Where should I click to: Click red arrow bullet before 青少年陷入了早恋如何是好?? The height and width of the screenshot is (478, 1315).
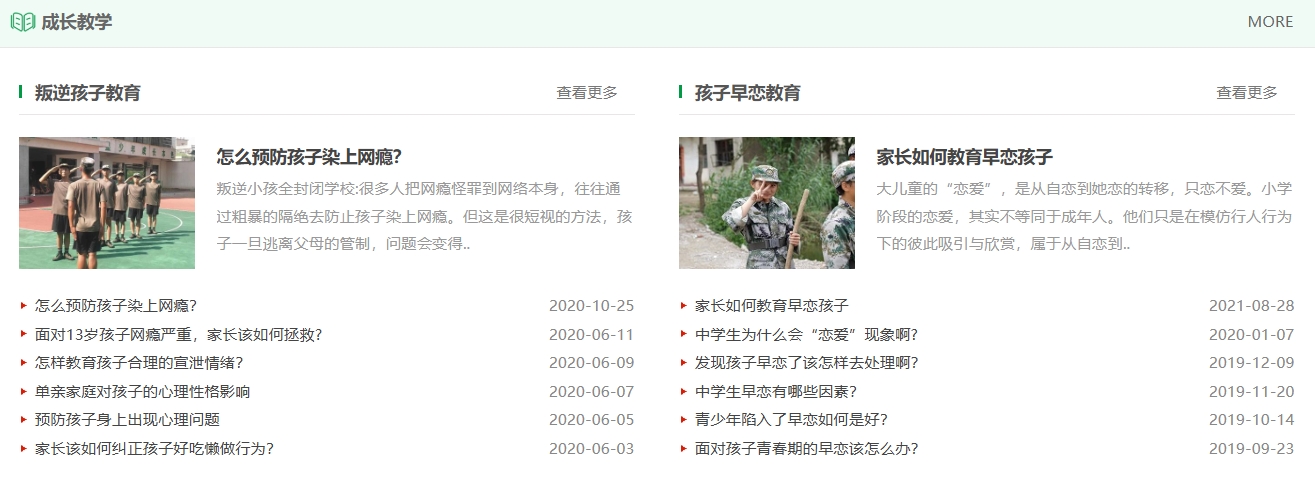click(683, 420)
